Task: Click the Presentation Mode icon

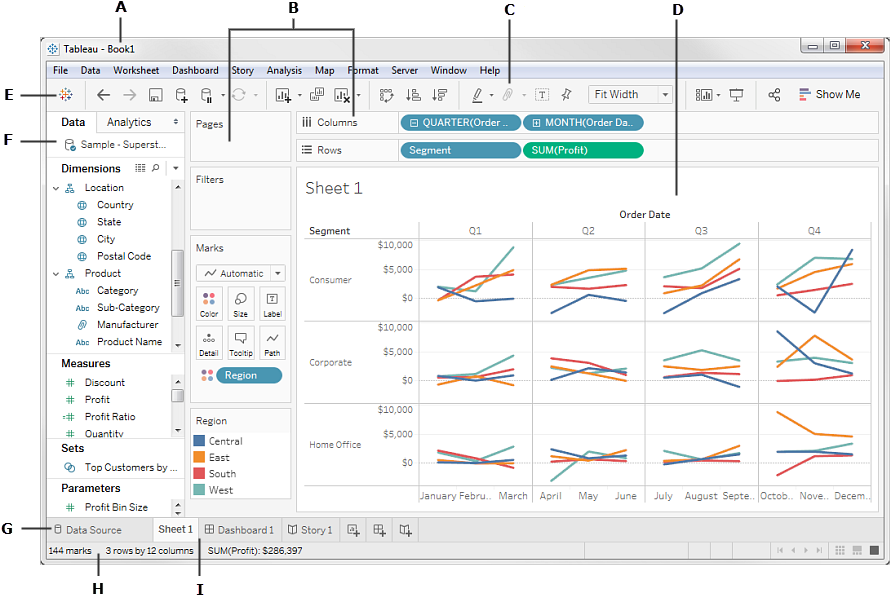Action: pos(736,95)
